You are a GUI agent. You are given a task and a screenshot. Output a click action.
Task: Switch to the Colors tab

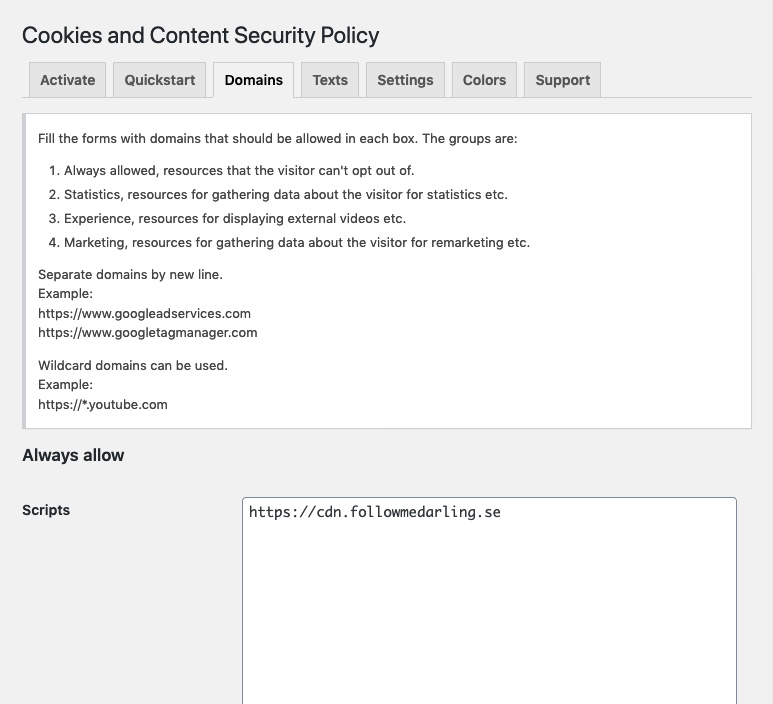[x=484, y=80]
